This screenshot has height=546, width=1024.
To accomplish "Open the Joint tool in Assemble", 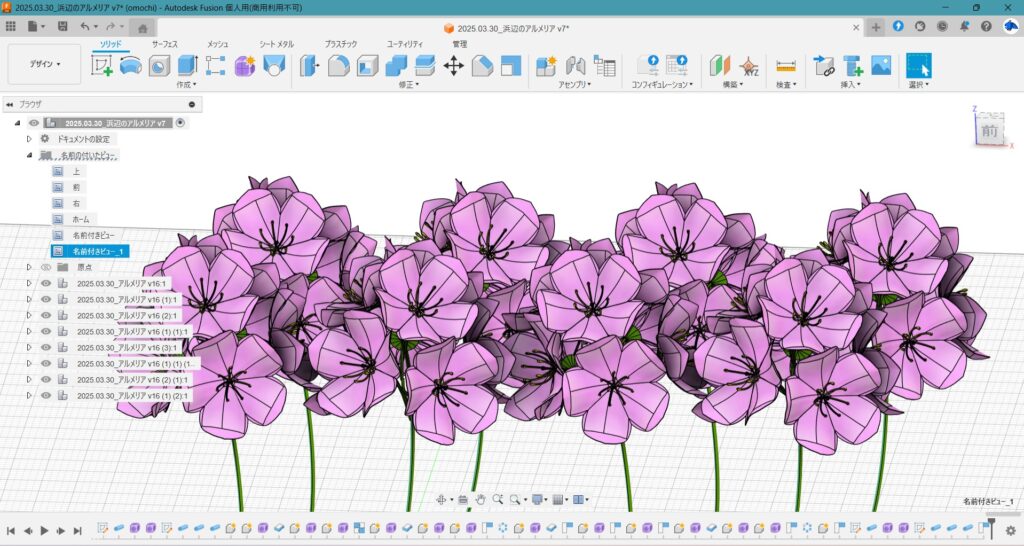I will click(x=575, y=66).
